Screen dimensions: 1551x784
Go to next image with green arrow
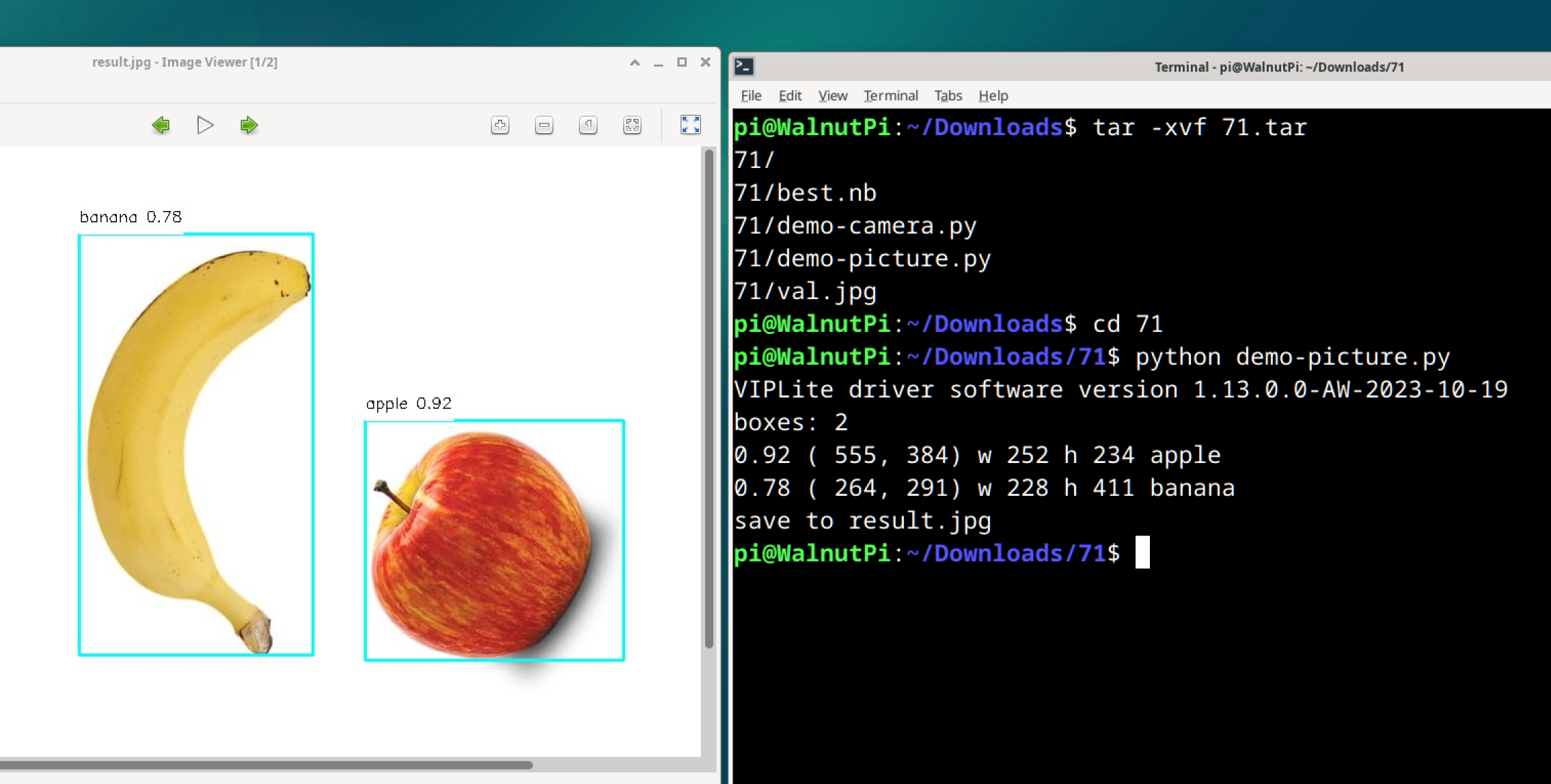(x=249, y=125)
